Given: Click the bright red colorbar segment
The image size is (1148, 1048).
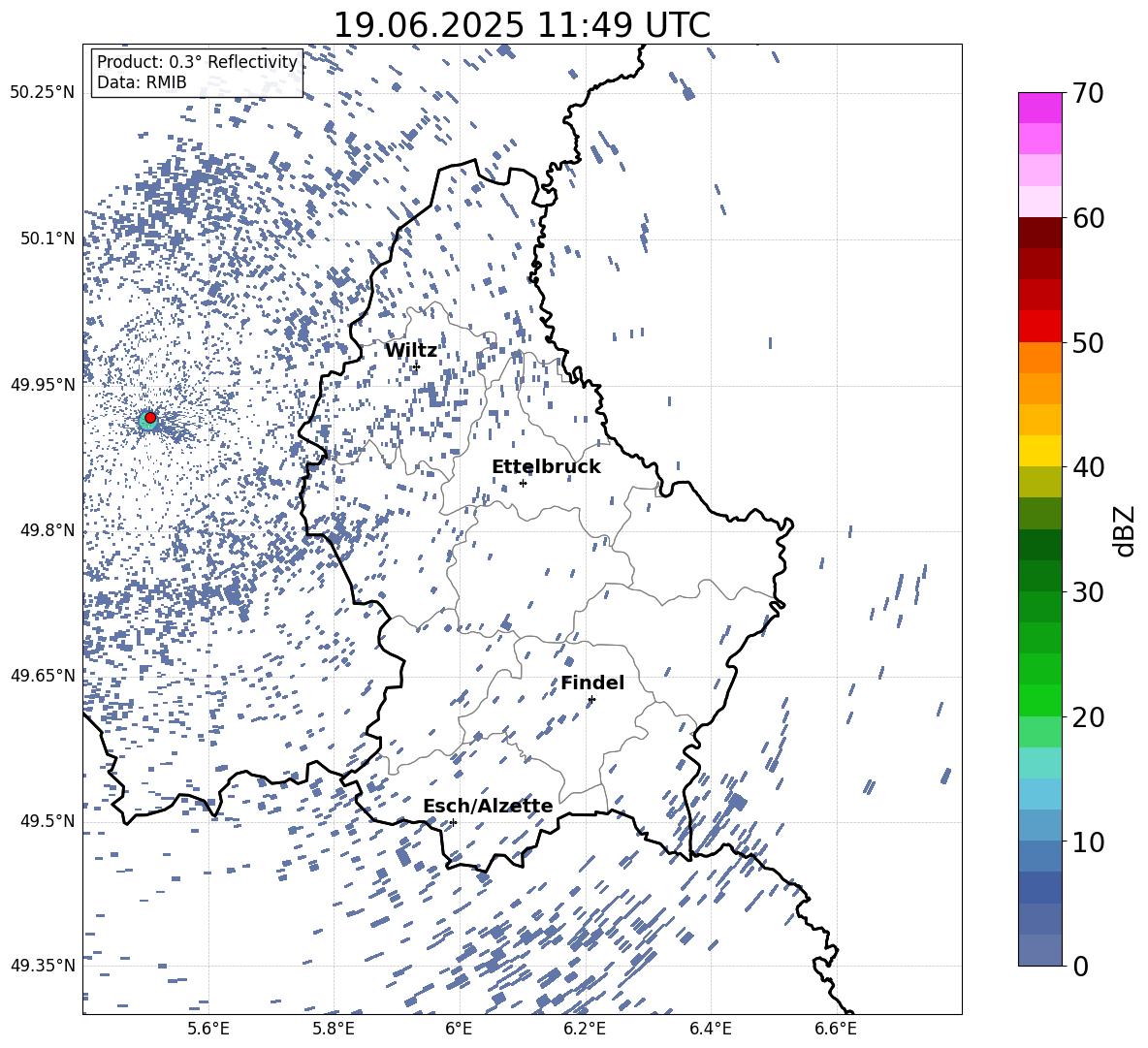Looking at the screenshot, I should pos(1039,327).
